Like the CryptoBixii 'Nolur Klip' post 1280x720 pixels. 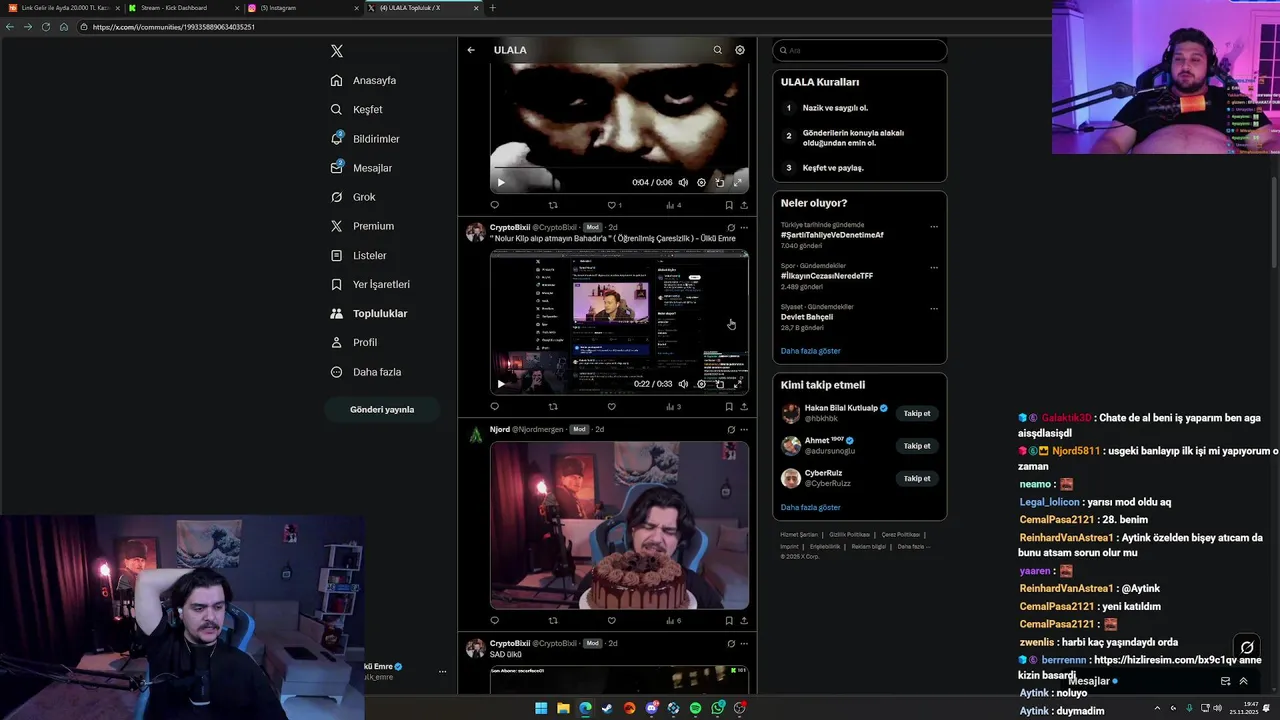coord(611,407)
